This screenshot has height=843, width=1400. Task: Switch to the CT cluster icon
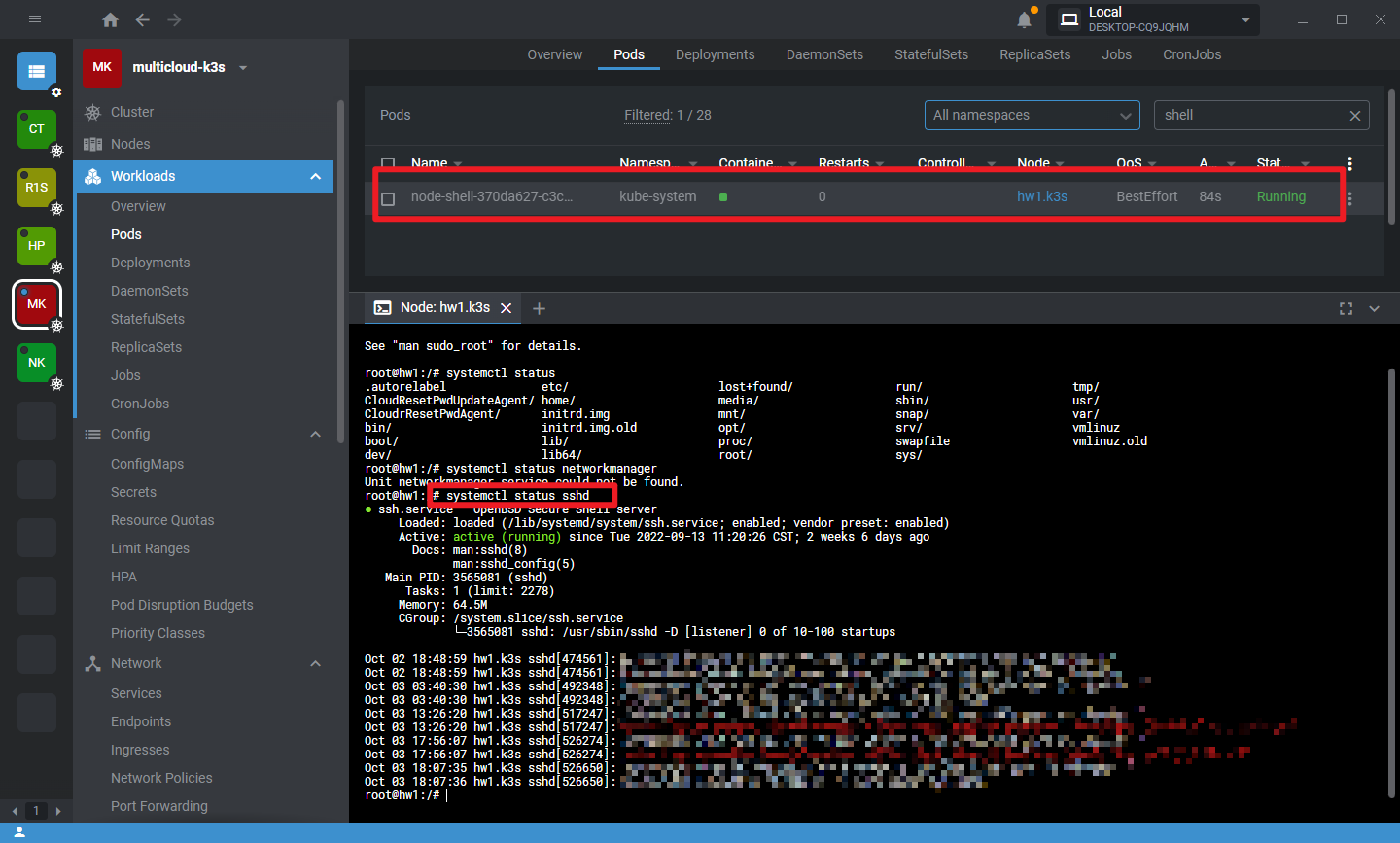click(37, 129)
